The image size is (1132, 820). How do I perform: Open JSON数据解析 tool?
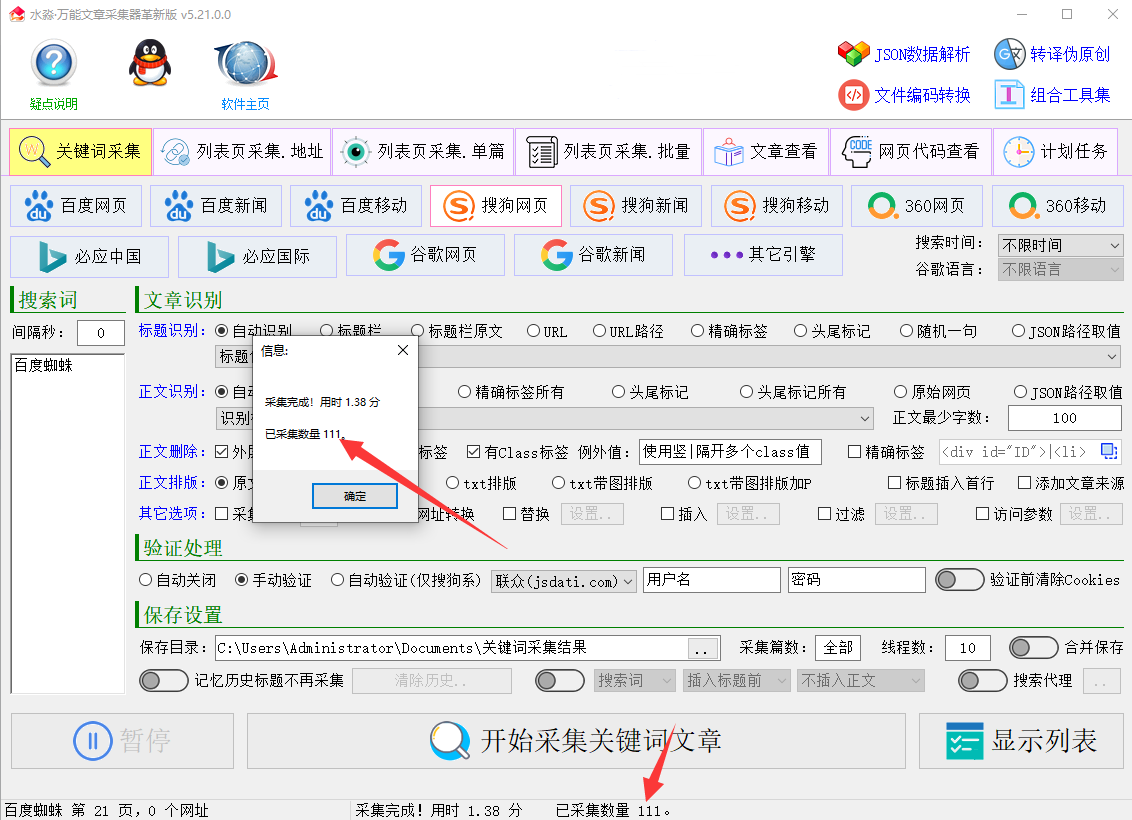click(904, 54)
